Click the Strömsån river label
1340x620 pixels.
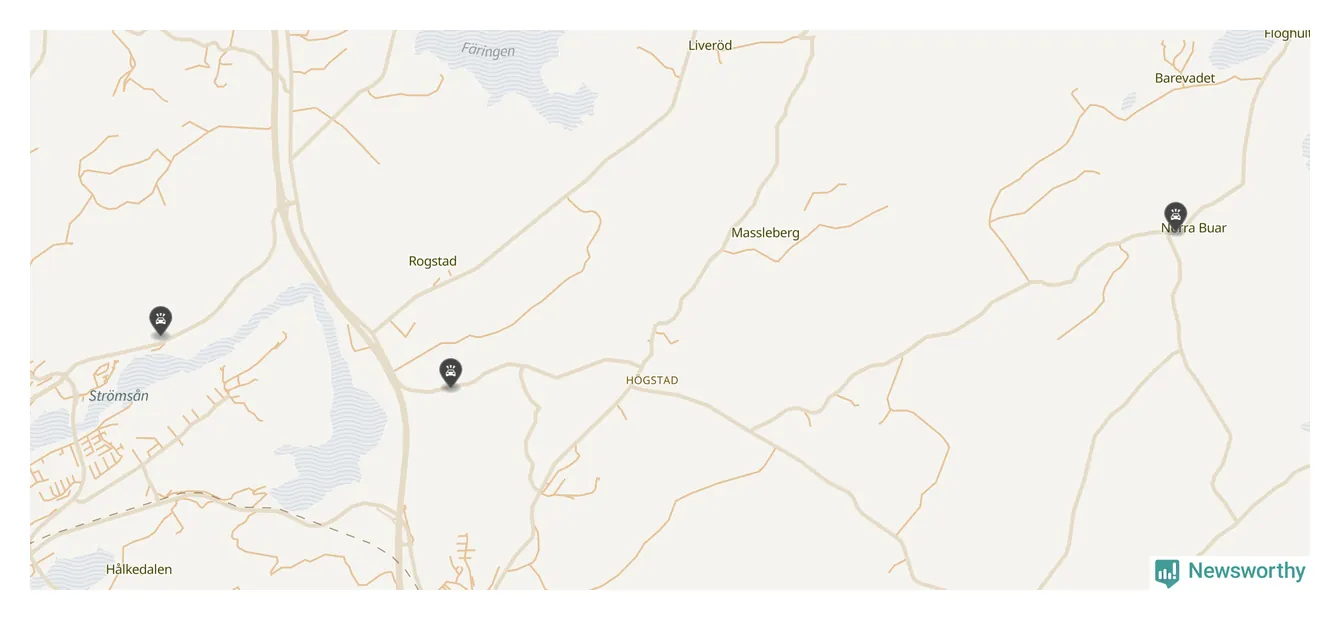point(119,396)
